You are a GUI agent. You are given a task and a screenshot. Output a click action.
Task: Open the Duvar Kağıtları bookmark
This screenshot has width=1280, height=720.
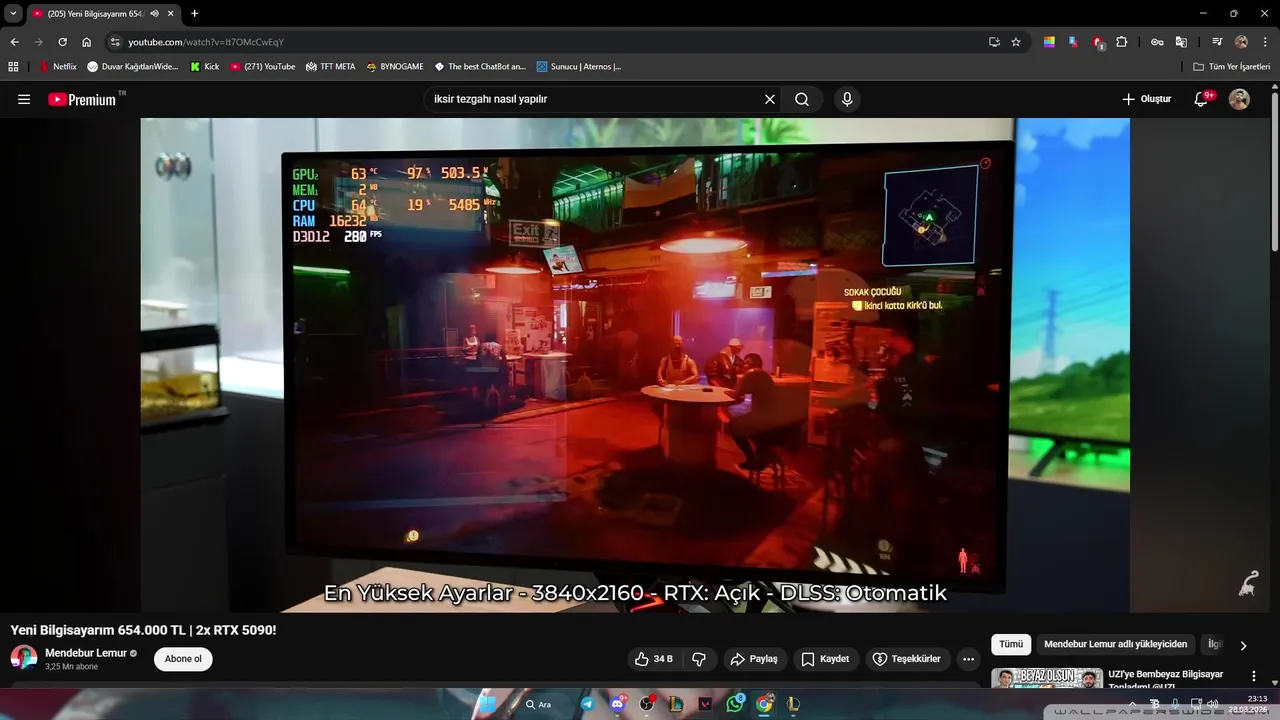[x=133, y=67]
